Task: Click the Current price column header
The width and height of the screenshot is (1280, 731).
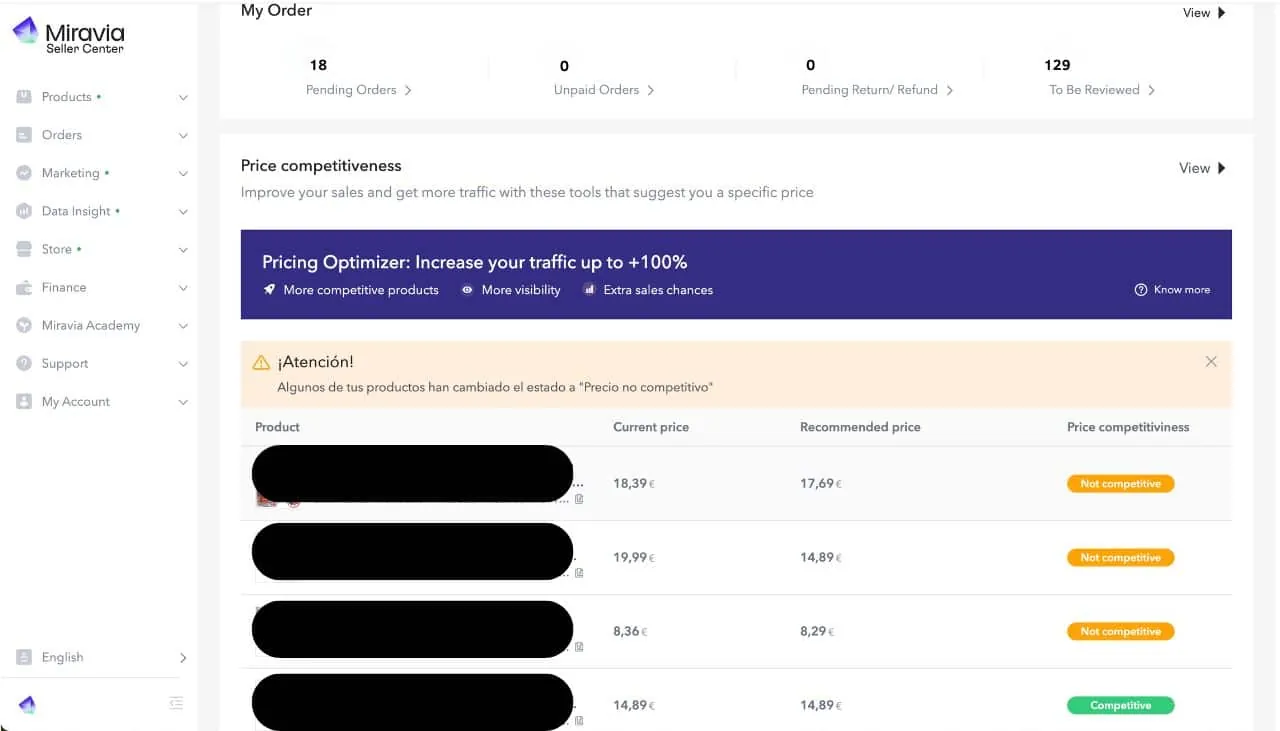Action: point(651,427)
